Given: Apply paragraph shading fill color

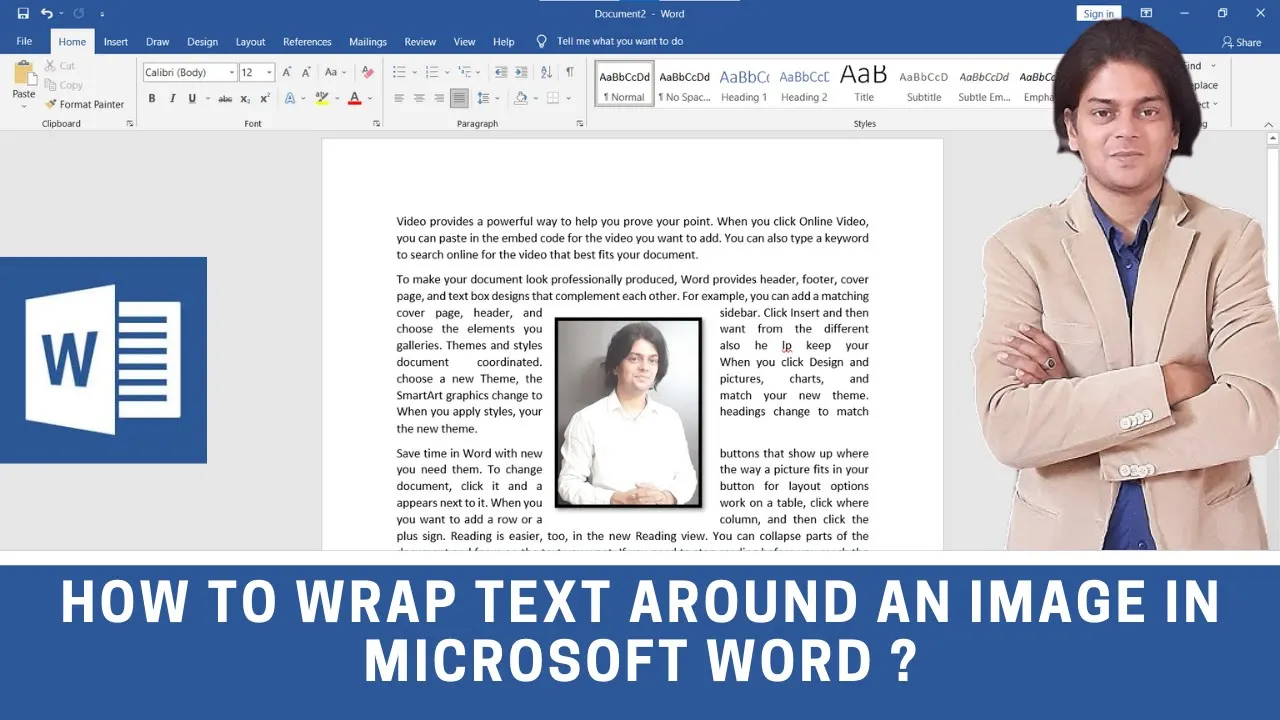Looking at the screenshot, I should click(520, 98).
